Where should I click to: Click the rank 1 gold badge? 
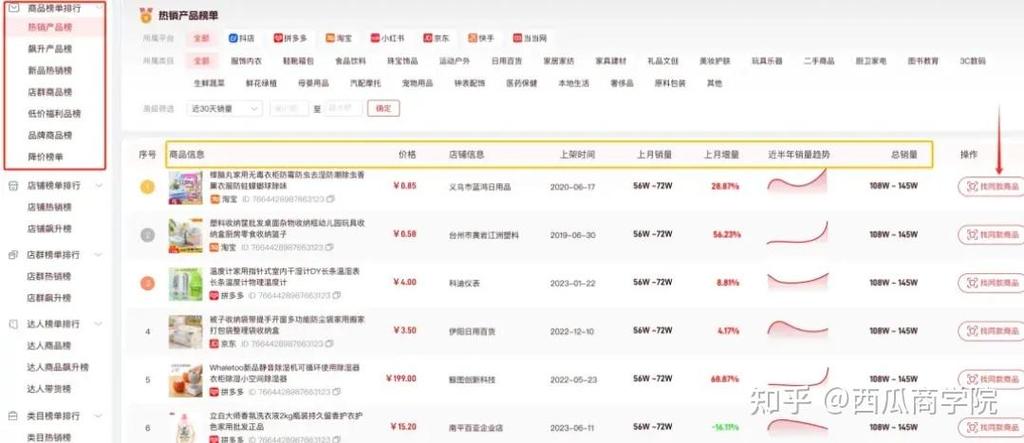(148, 188)
